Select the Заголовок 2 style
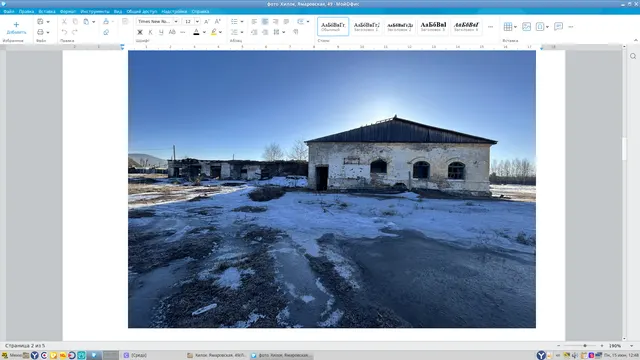Image resolution: width=640 pixels, height=360 pixels. 400,27
